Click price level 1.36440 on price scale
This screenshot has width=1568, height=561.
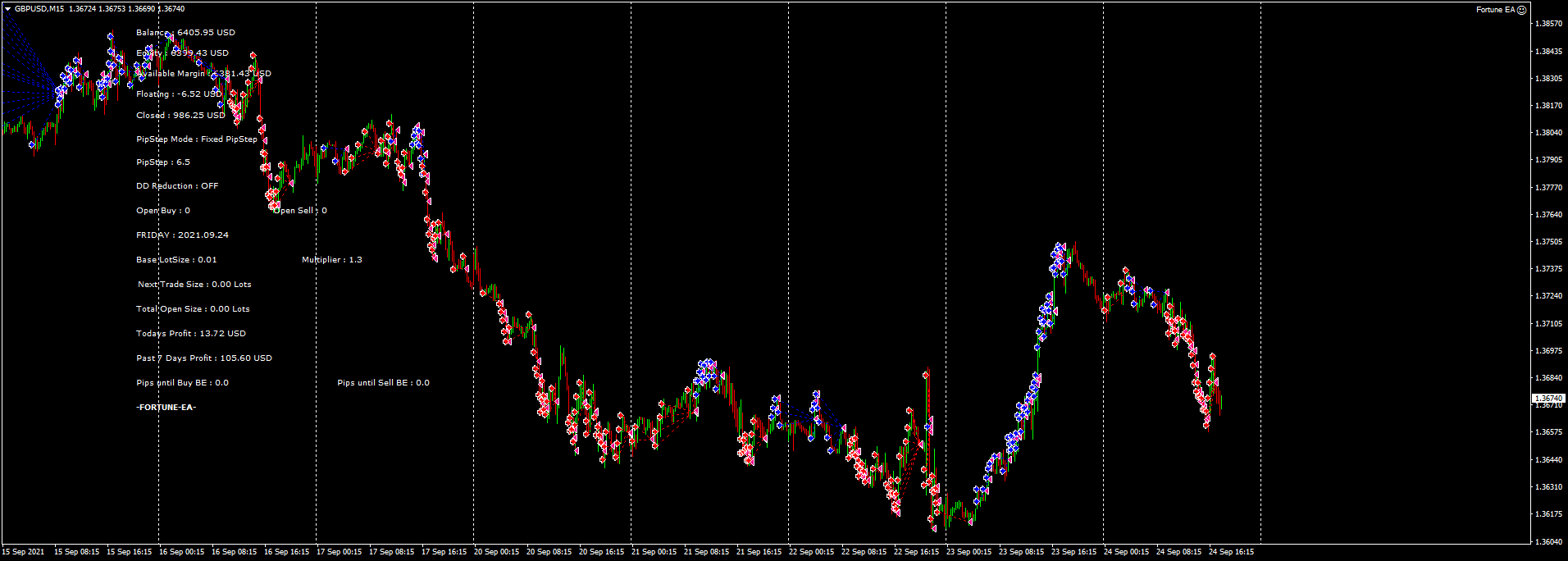click(1548, 460)
